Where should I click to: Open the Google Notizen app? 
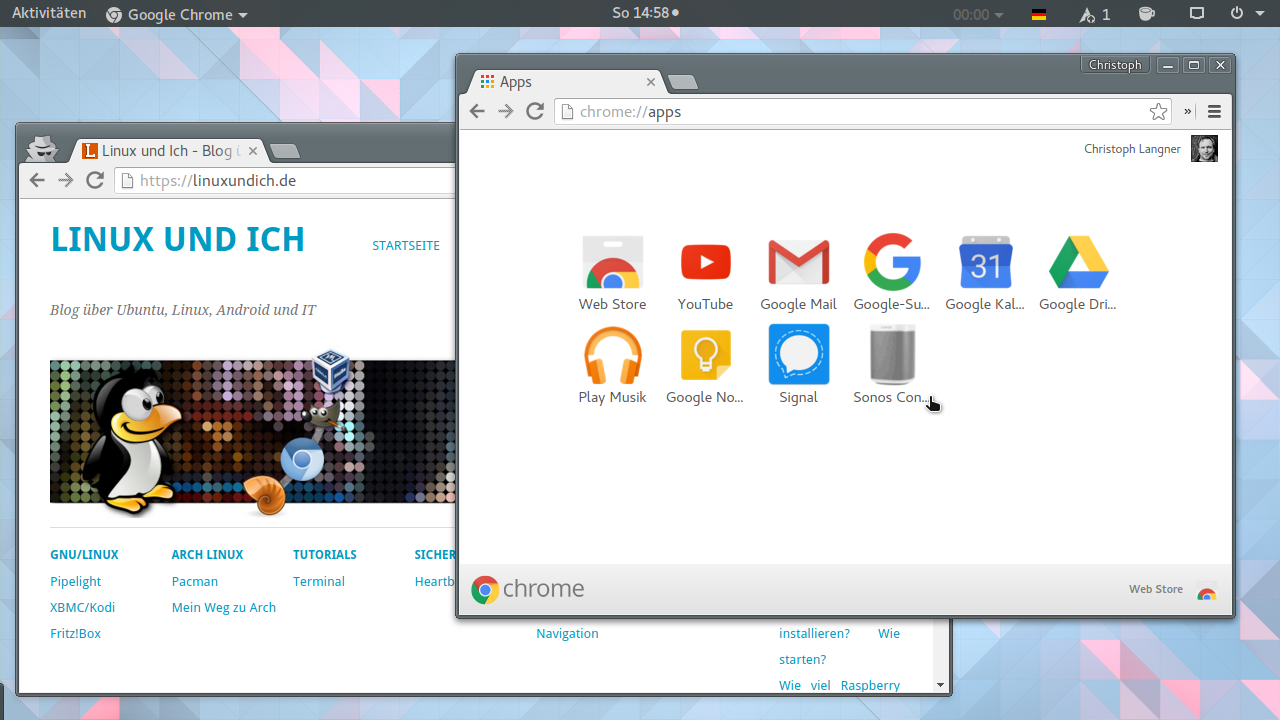point(705,366)
